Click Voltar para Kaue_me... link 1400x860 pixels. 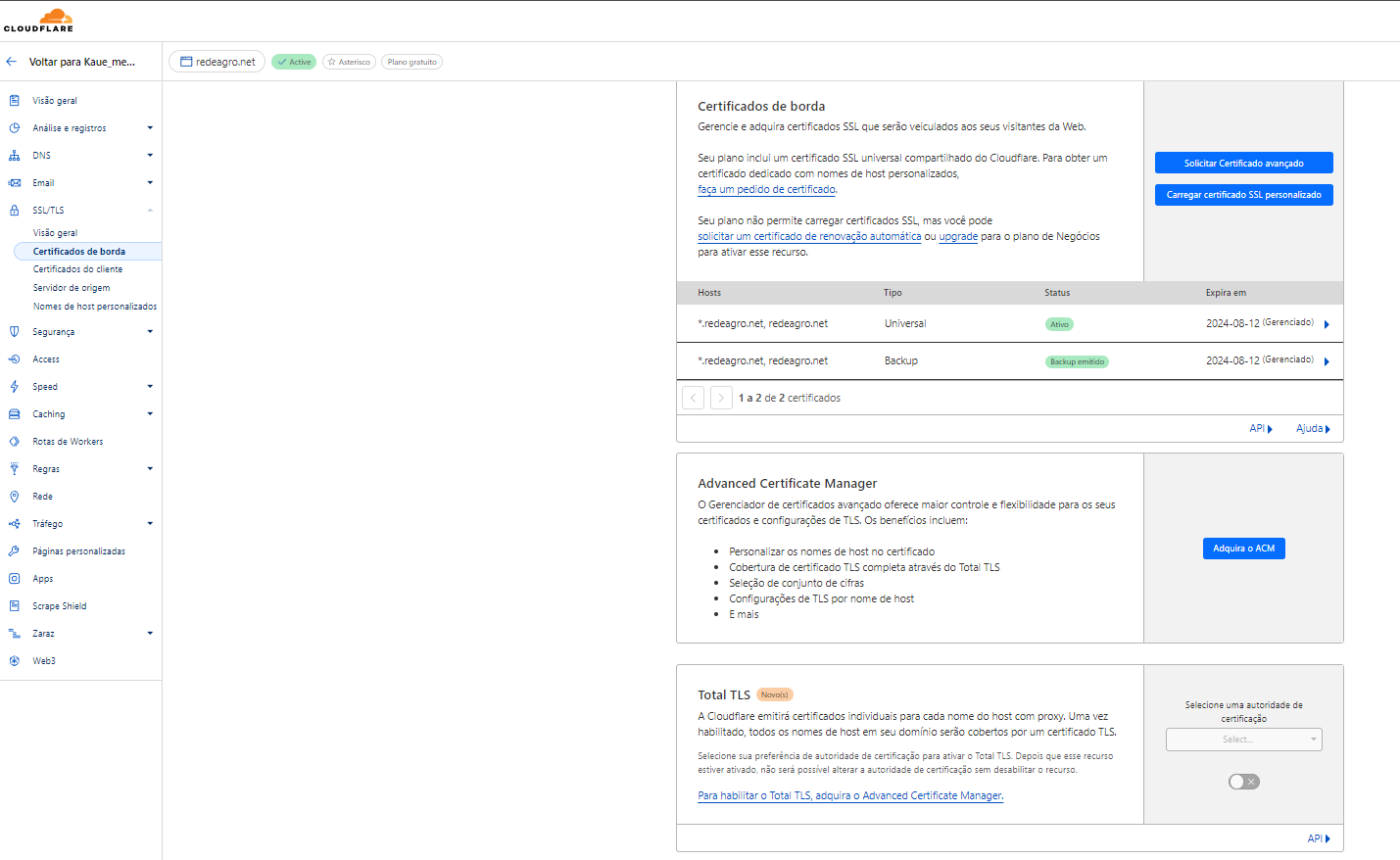[82, 62]
